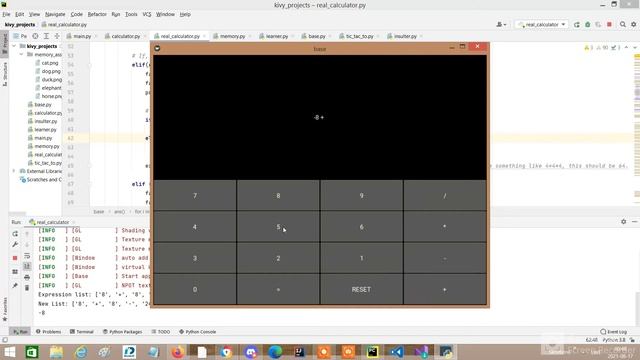Start debugging with green bug icon
The height and width of the screenshot is (360, 640).
click(588, 24)
